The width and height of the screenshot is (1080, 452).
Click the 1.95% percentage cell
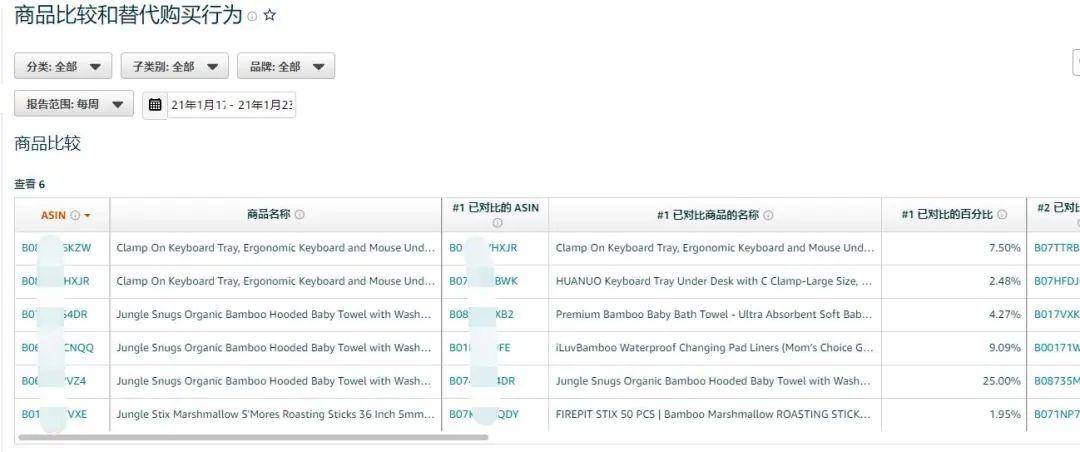(x=1004, y=414)
